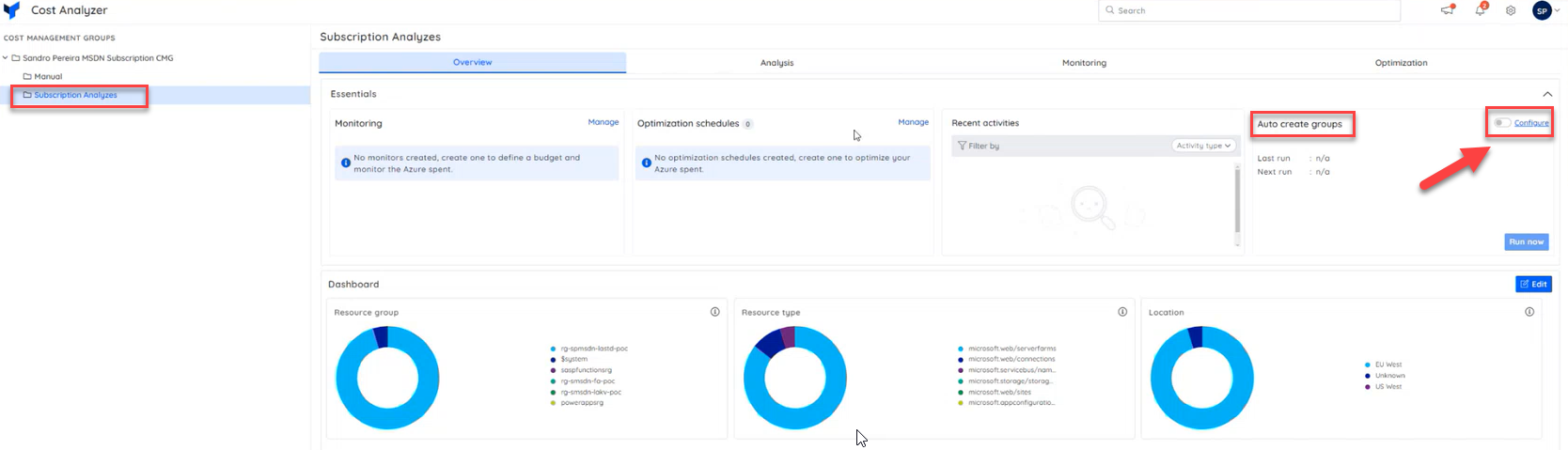Click the Search input field

click(1250, 10)
